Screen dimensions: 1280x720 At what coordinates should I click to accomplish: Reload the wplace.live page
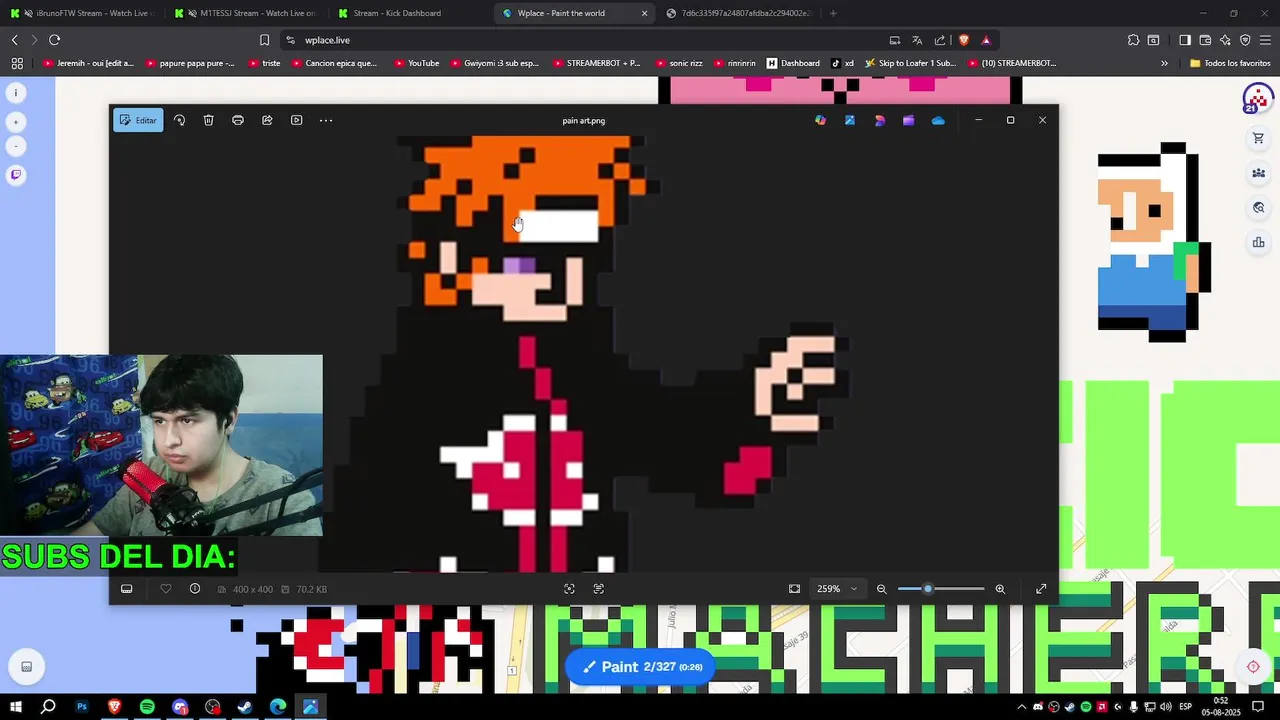pos(54,40)
